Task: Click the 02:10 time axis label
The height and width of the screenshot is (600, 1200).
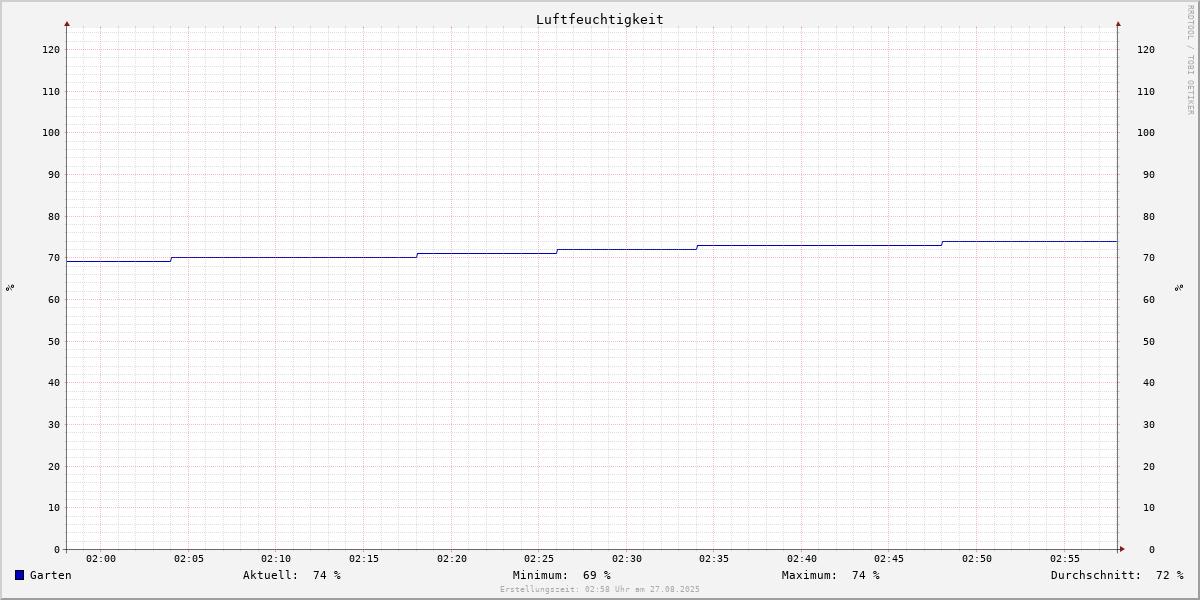Action: click(x=276, y=559)
